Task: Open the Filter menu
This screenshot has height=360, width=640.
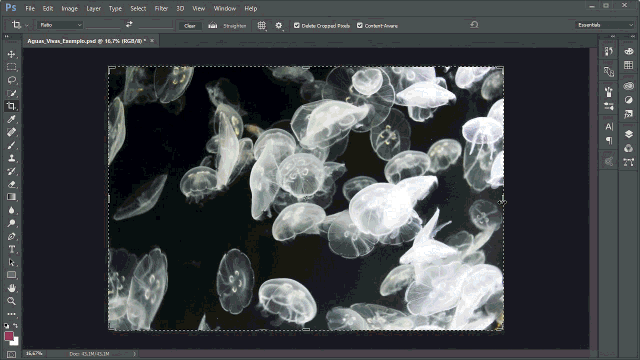Action: pyautogui.click(x=161, y=8)
